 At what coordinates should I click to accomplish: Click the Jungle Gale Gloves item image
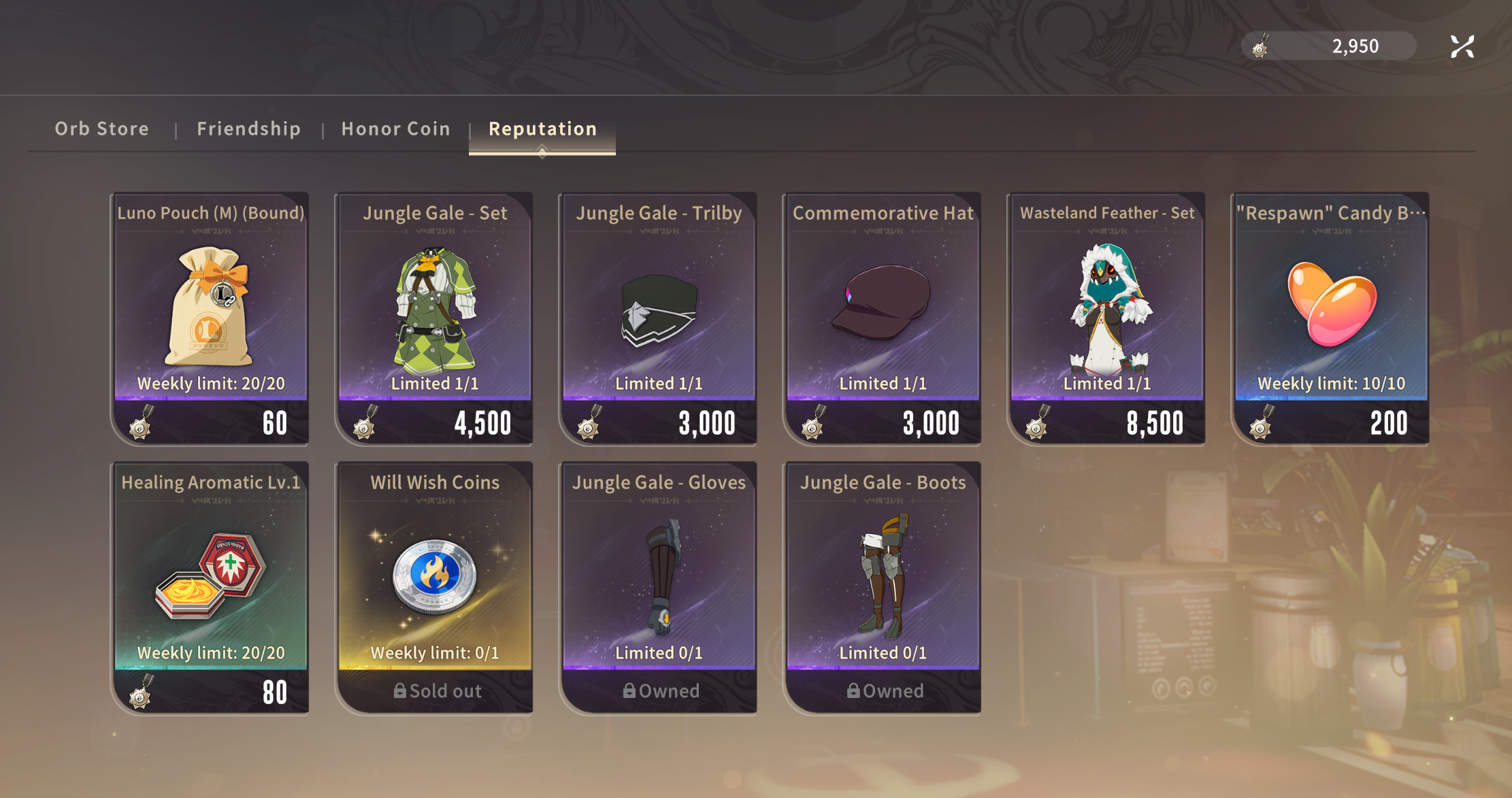tap(659, 576)
